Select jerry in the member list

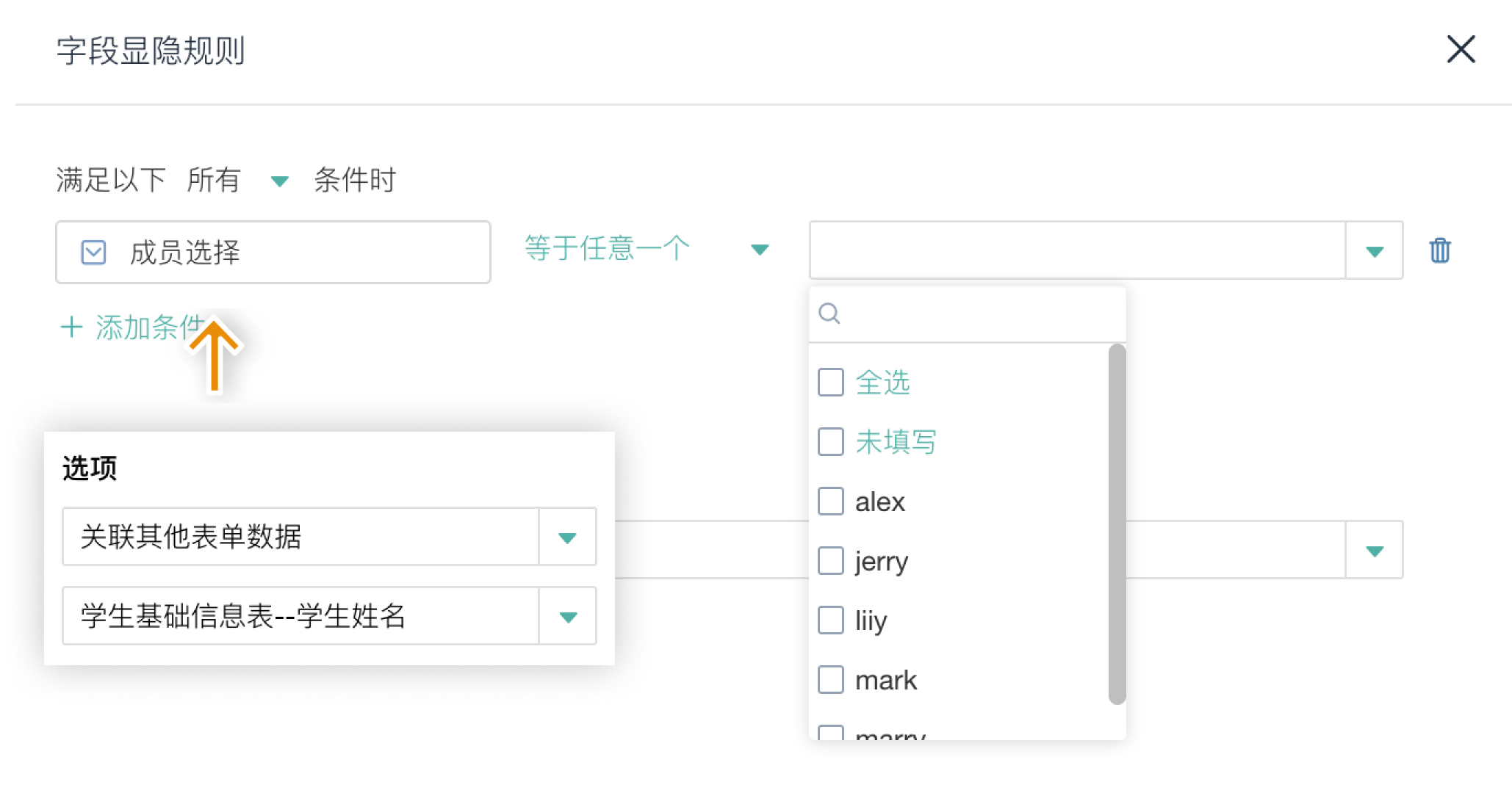click(x=831, y=561)
